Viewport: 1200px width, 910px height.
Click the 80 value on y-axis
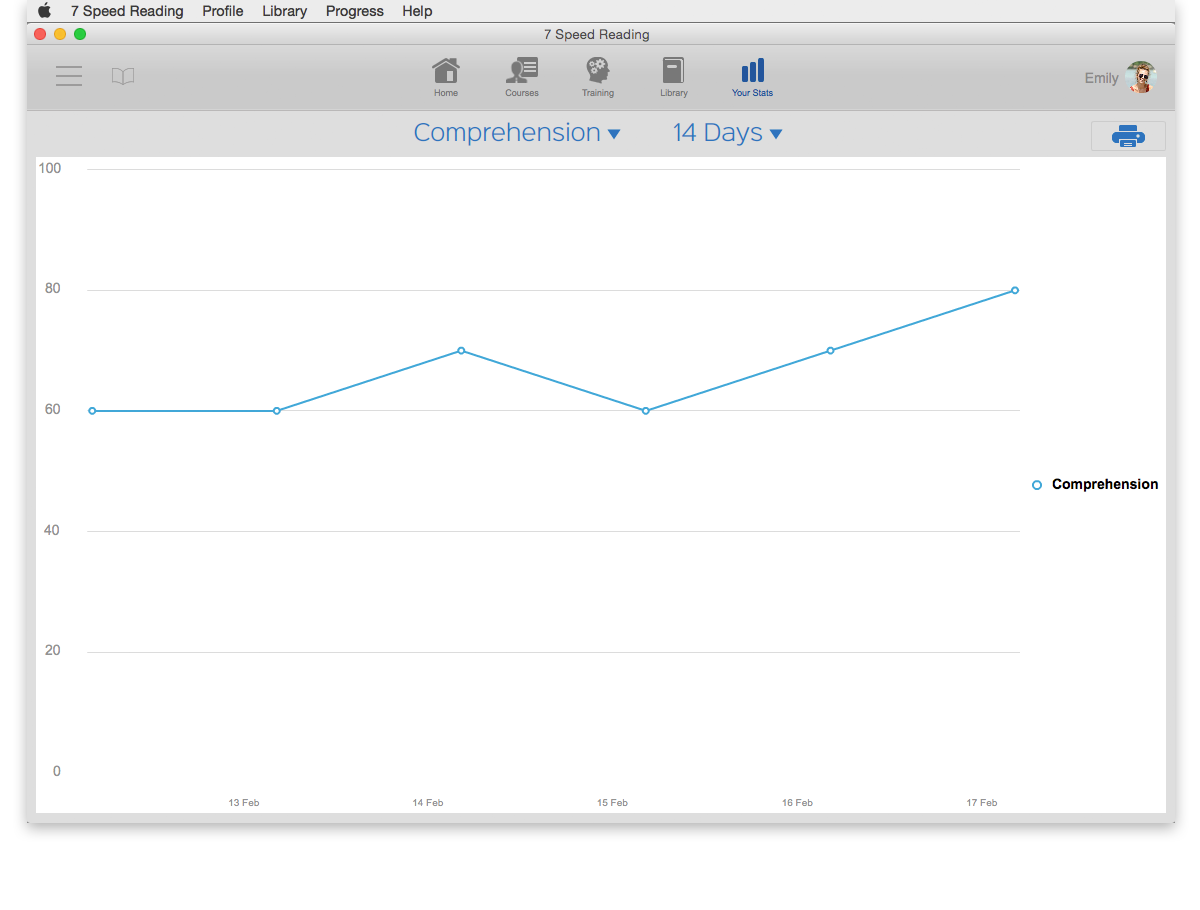coord(52,289)
